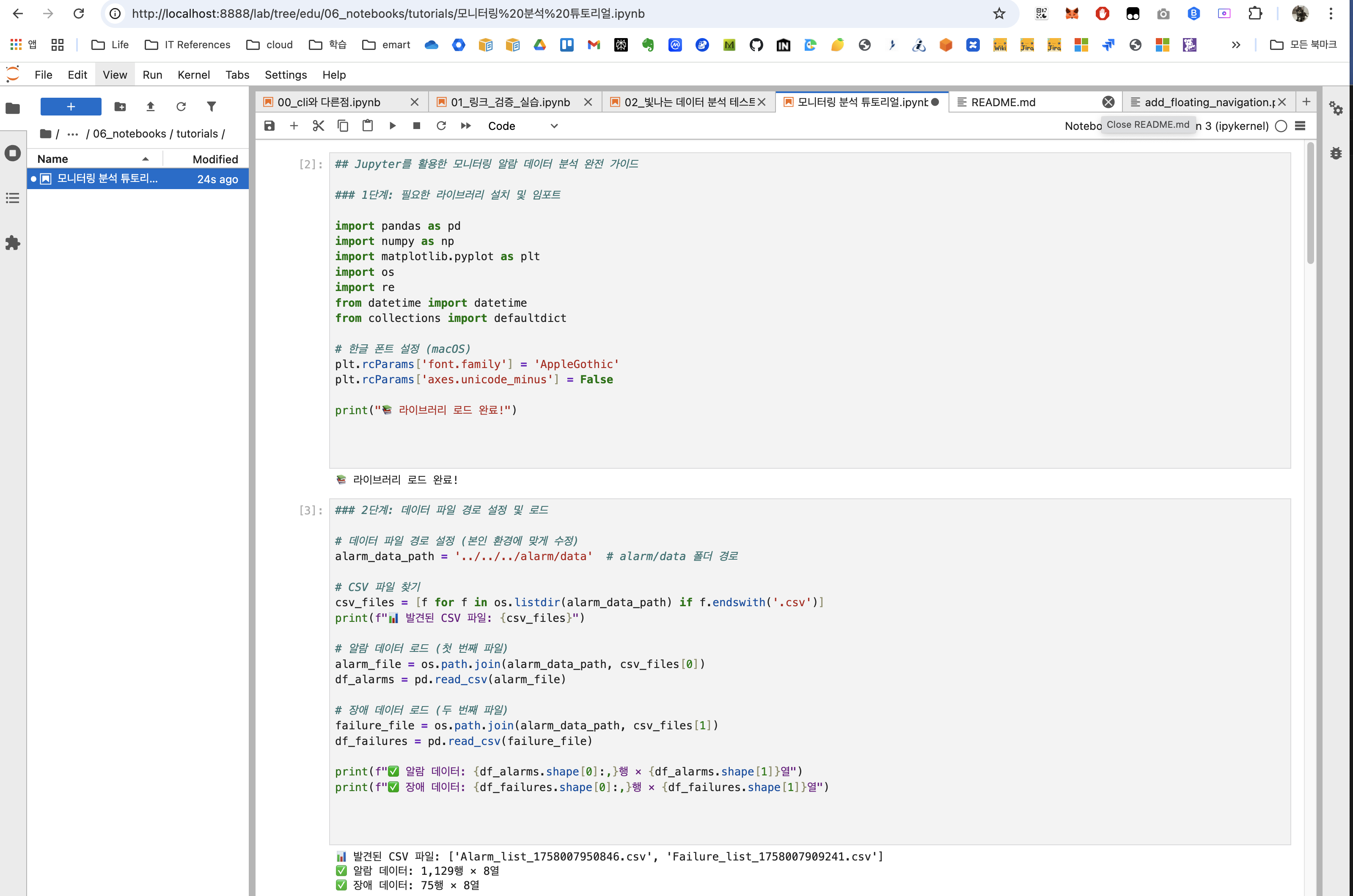The image size is (1353, 896).
Task: Click inside cell [2] code editor
Action: pos(810,310)
